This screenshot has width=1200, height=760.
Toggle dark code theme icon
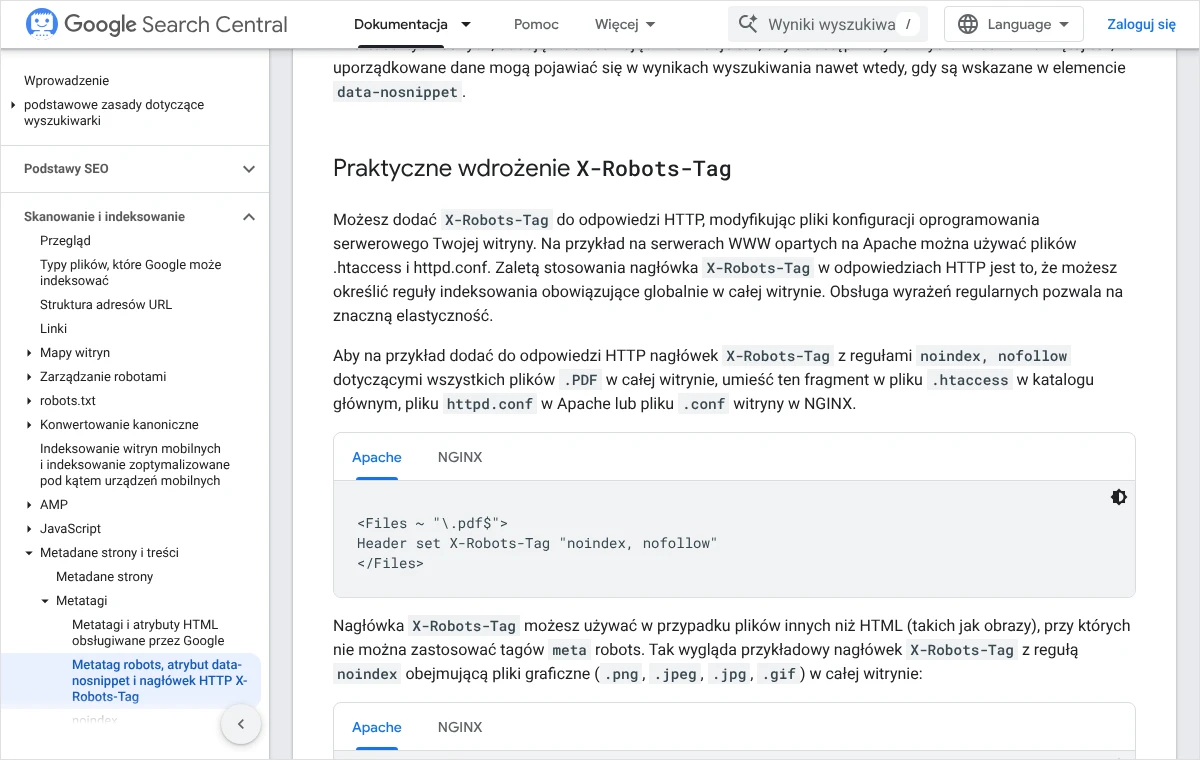(x=1119, y=497)
